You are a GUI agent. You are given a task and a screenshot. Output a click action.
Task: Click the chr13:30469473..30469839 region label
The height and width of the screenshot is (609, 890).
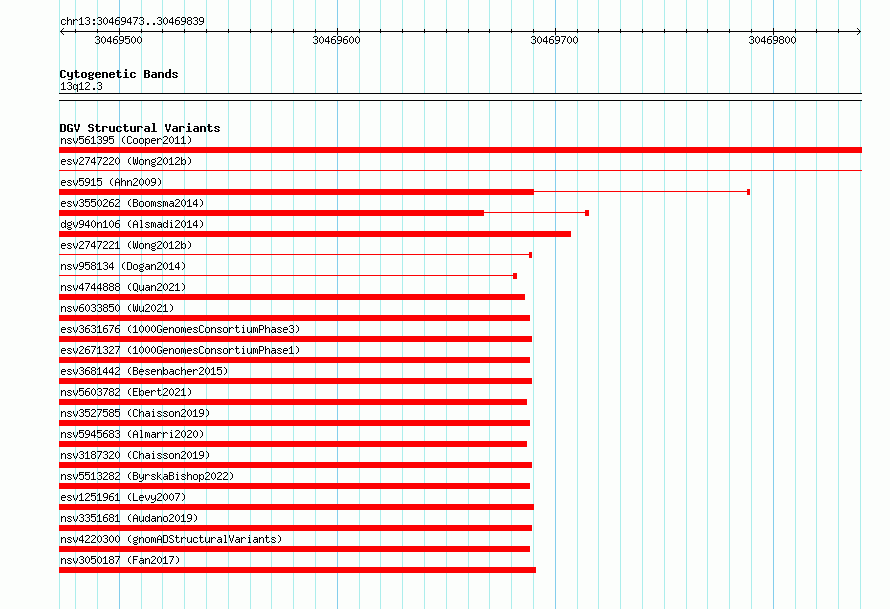pyautogui.click(x=132, y=21)
